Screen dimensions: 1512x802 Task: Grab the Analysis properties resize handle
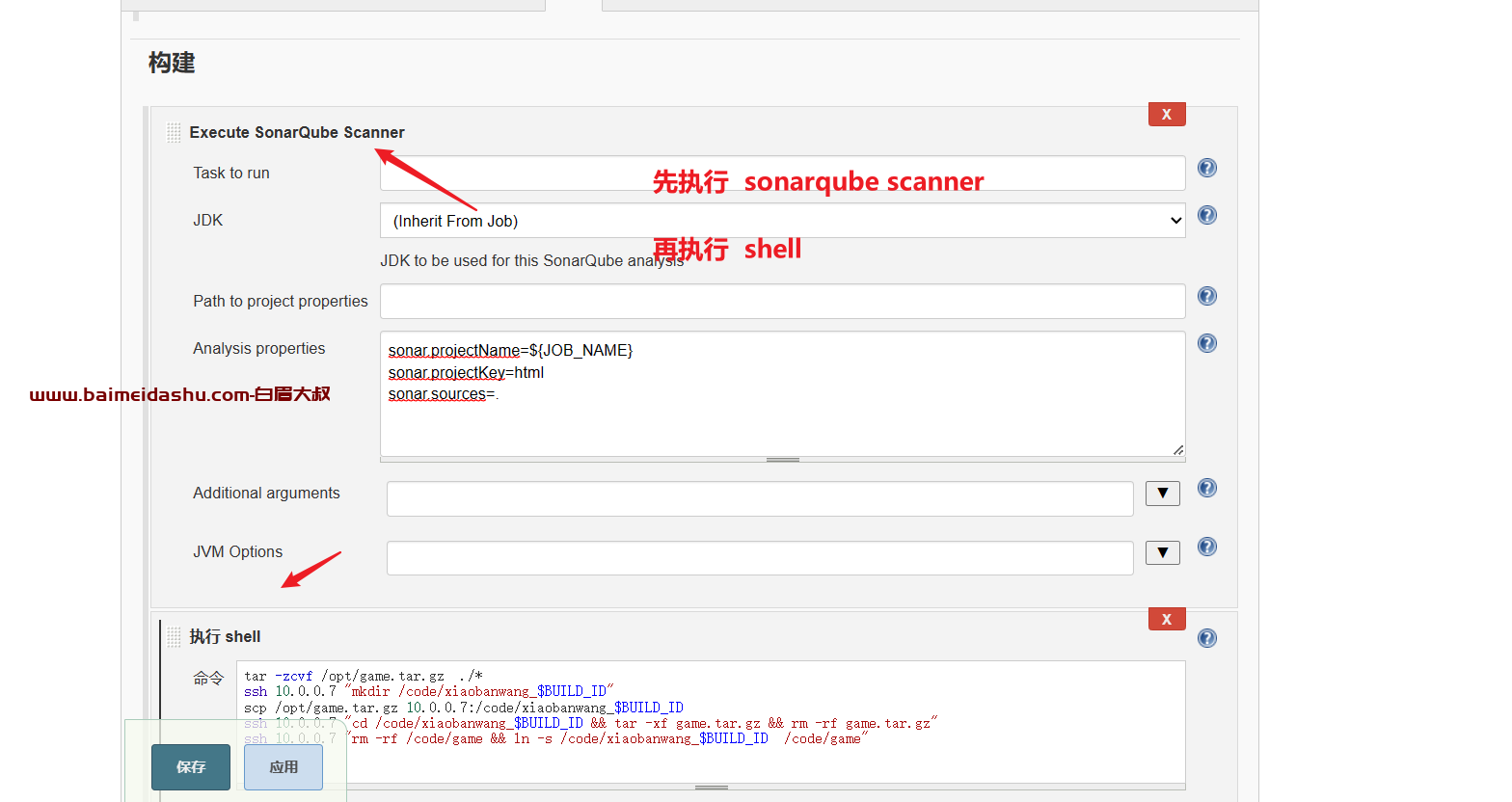click(783, 460)
